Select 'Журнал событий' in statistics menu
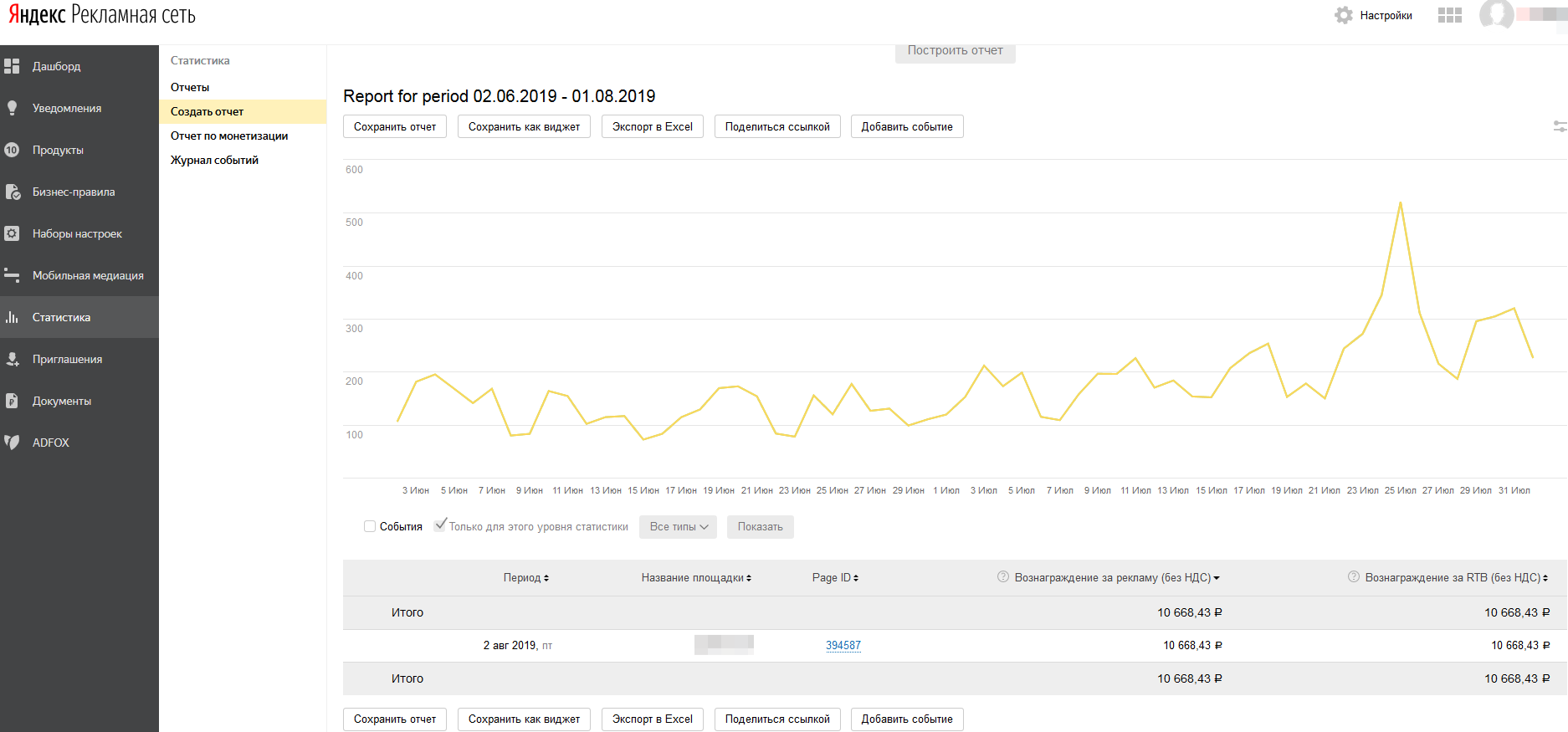The height and width of the screenshot is (732, 1568). [214, 160]
